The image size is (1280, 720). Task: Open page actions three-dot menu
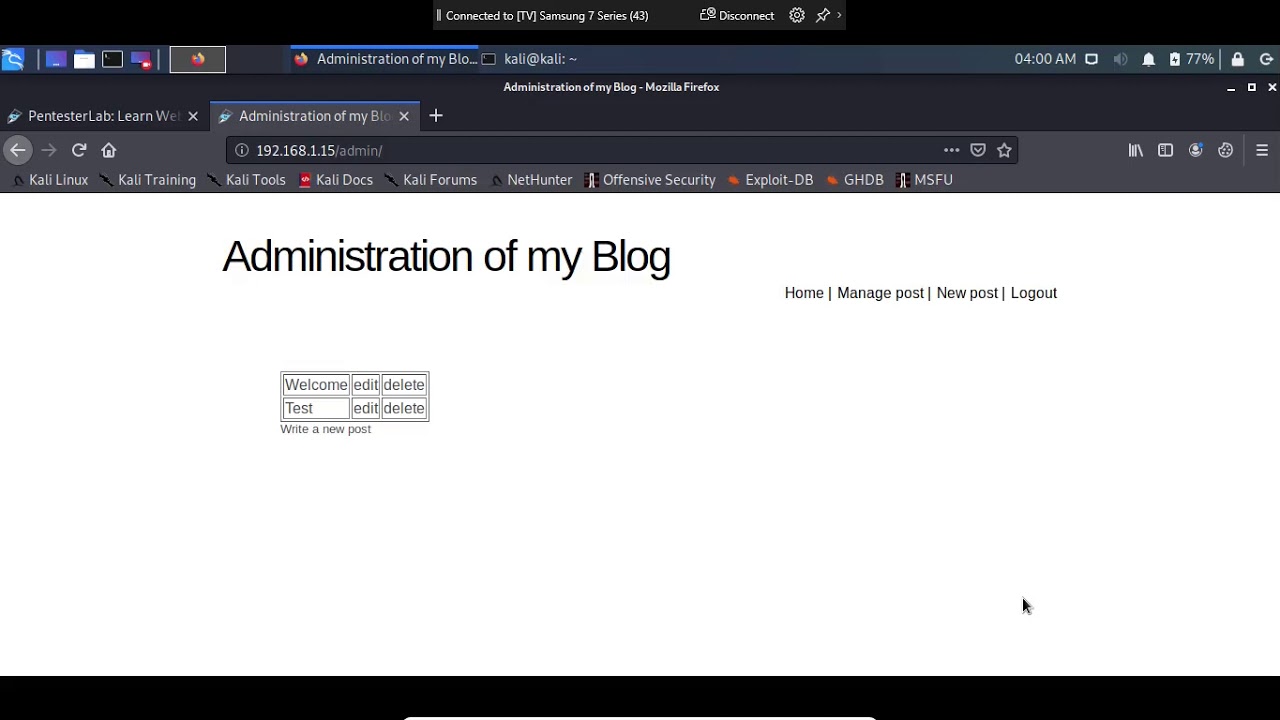[951, 150]
